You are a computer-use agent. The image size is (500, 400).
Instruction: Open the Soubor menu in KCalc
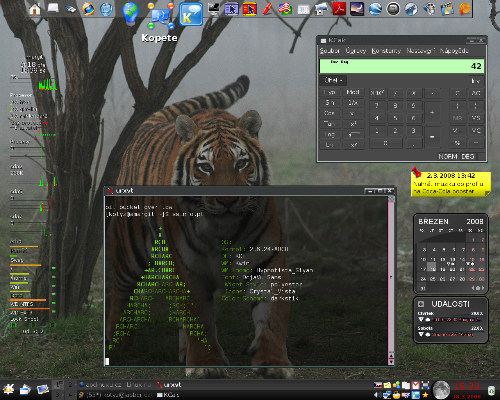[x=329, y=51]
